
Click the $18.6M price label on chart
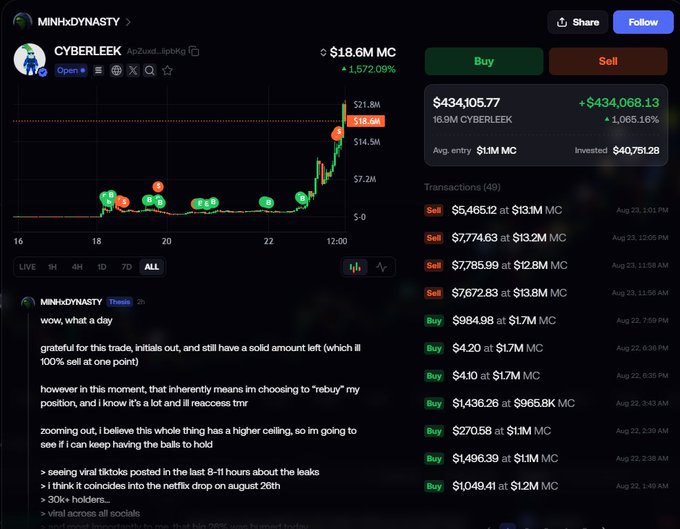point(366,121)
